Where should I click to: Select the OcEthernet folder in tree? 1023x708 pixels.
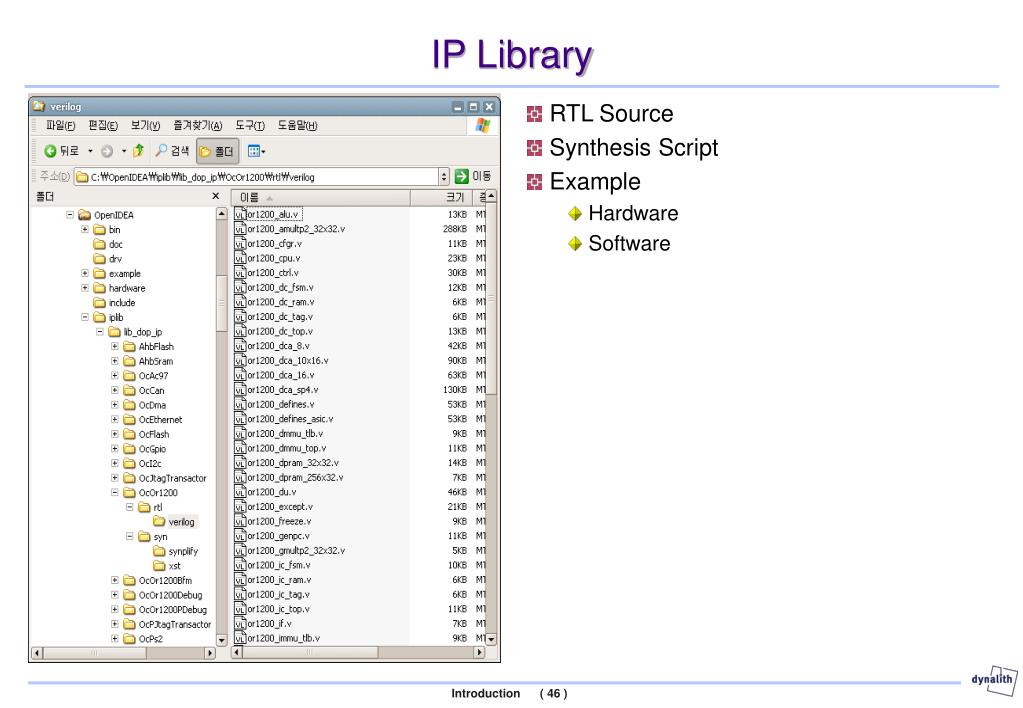click(153, 420)
